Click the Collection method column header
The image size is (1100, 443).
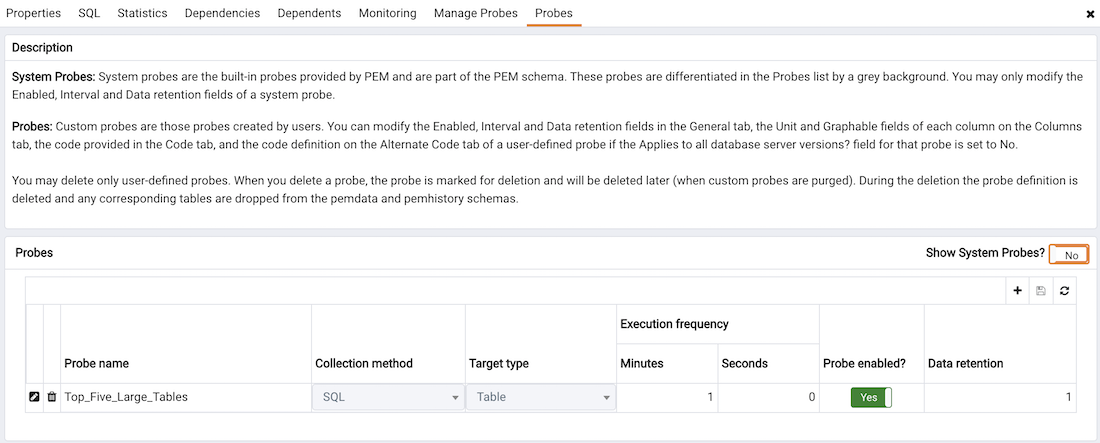pos(388,344)
